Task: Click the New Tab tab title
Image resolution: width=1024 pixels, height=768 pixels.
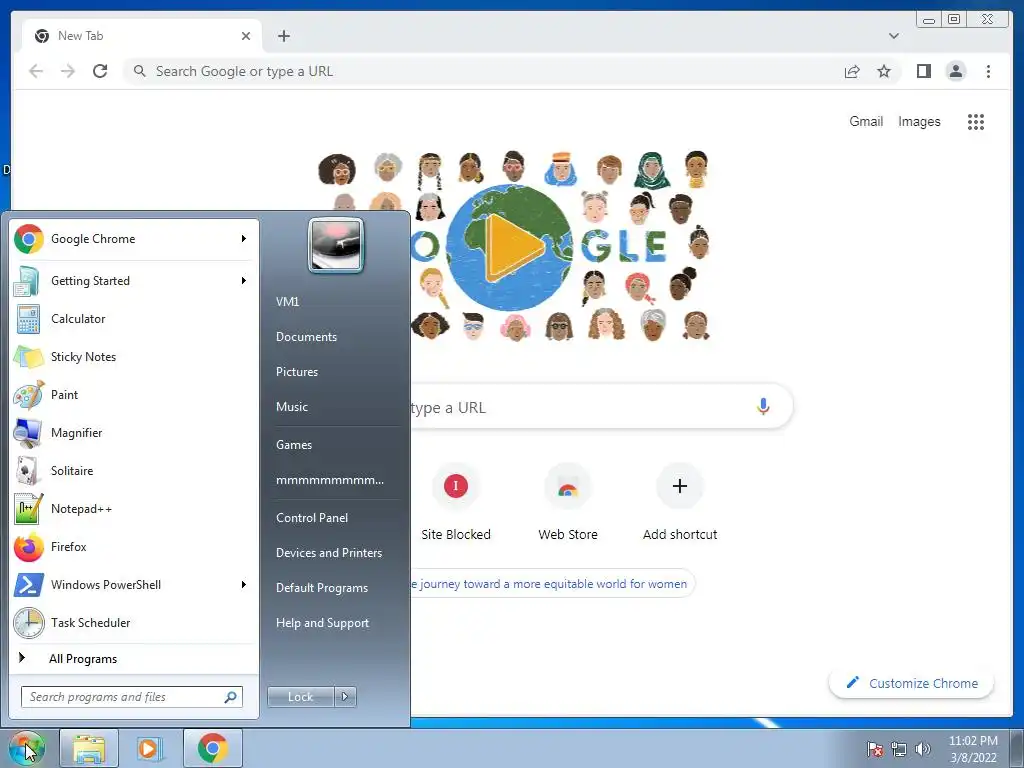Action: tap(80, 36)
